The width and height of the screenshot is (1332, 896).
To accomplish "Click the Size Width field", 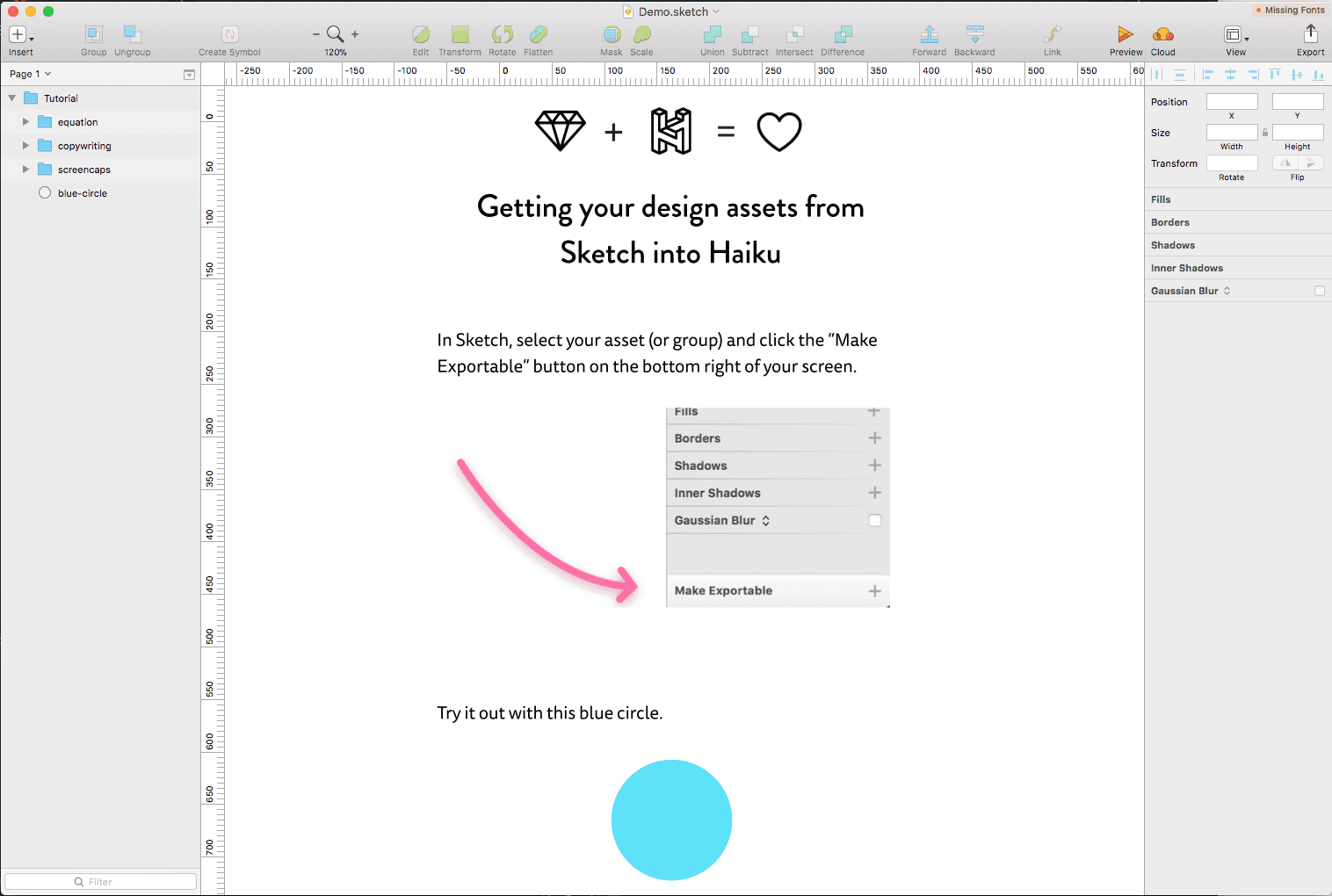I will 1232,133.
